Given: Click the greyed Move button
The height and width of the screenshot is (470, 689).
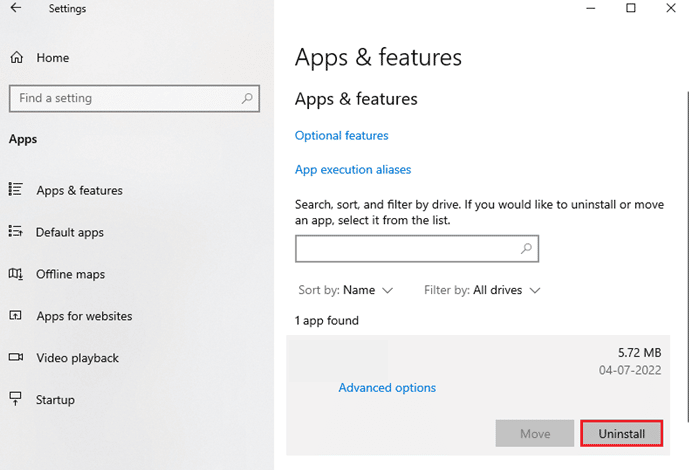Looking at the screenshot, I should [534, 434].
